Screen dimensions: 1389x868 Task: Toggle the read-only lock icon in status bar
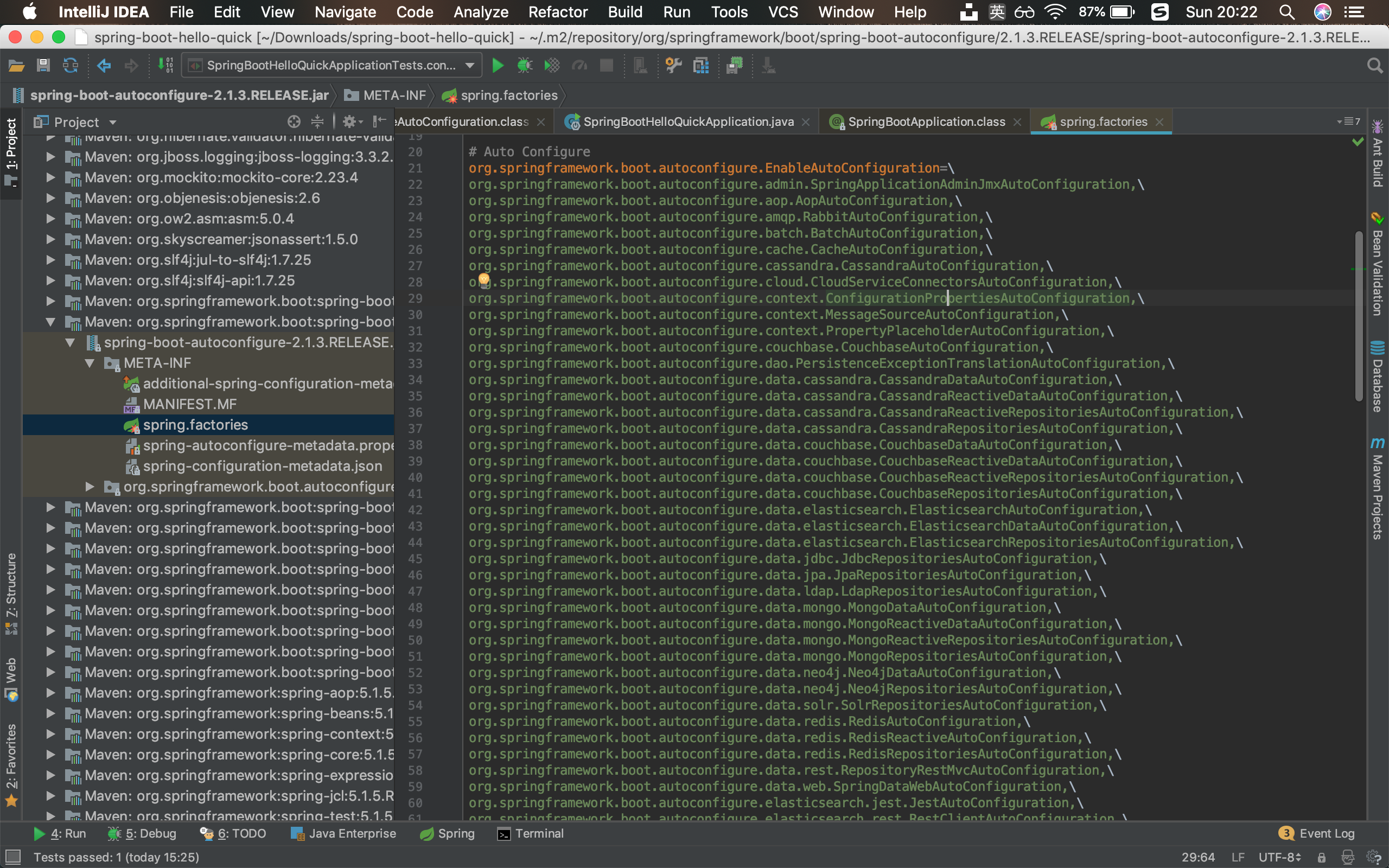click(x=1321, y=857)
